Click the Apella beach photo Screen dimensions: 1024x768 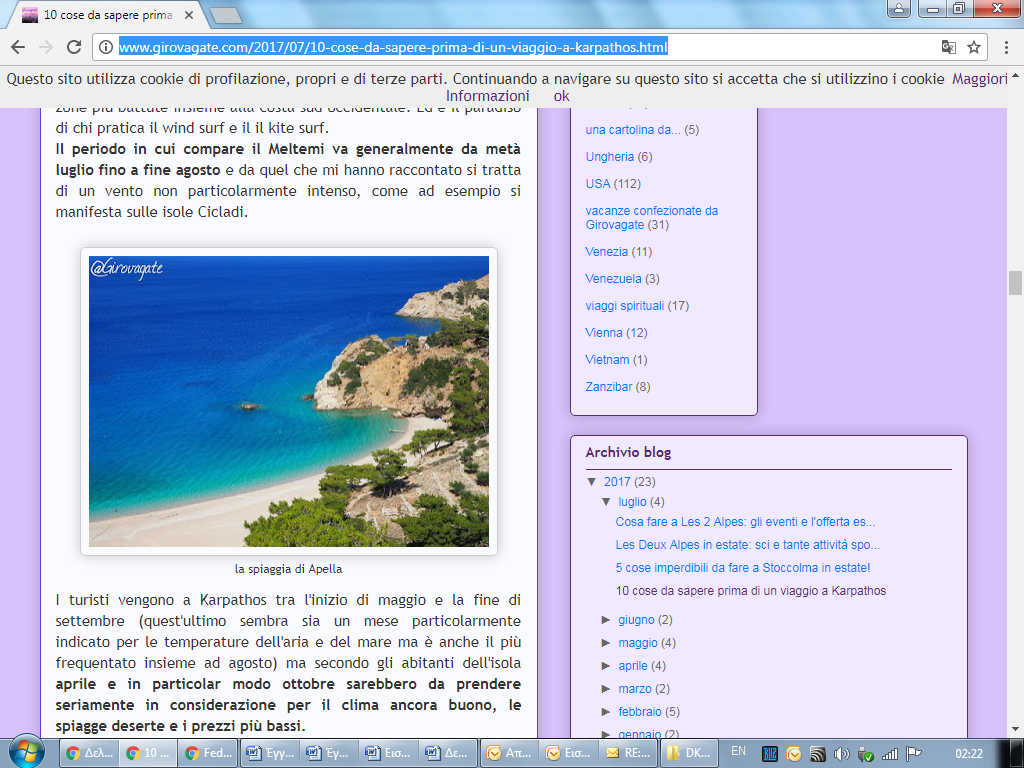click(289, 401)
